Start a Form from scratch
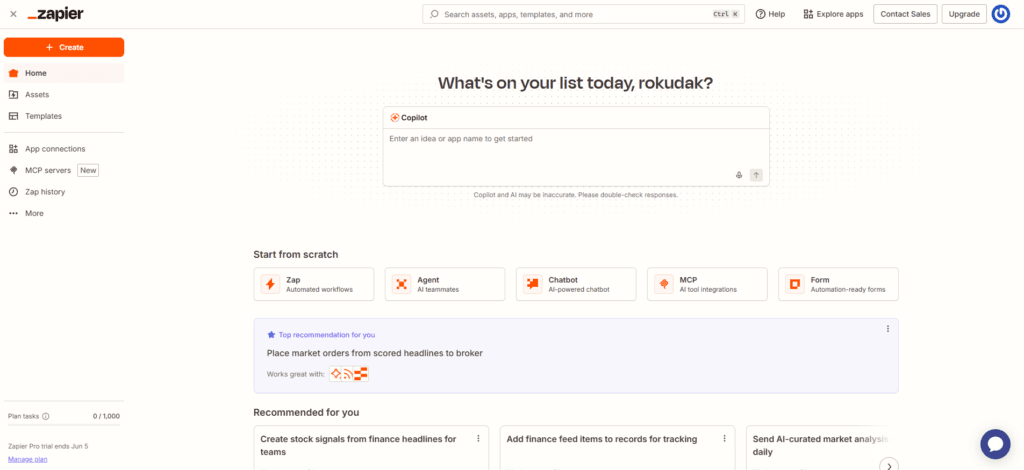Viewport: 1024px width, 470px height. [839, 284]
